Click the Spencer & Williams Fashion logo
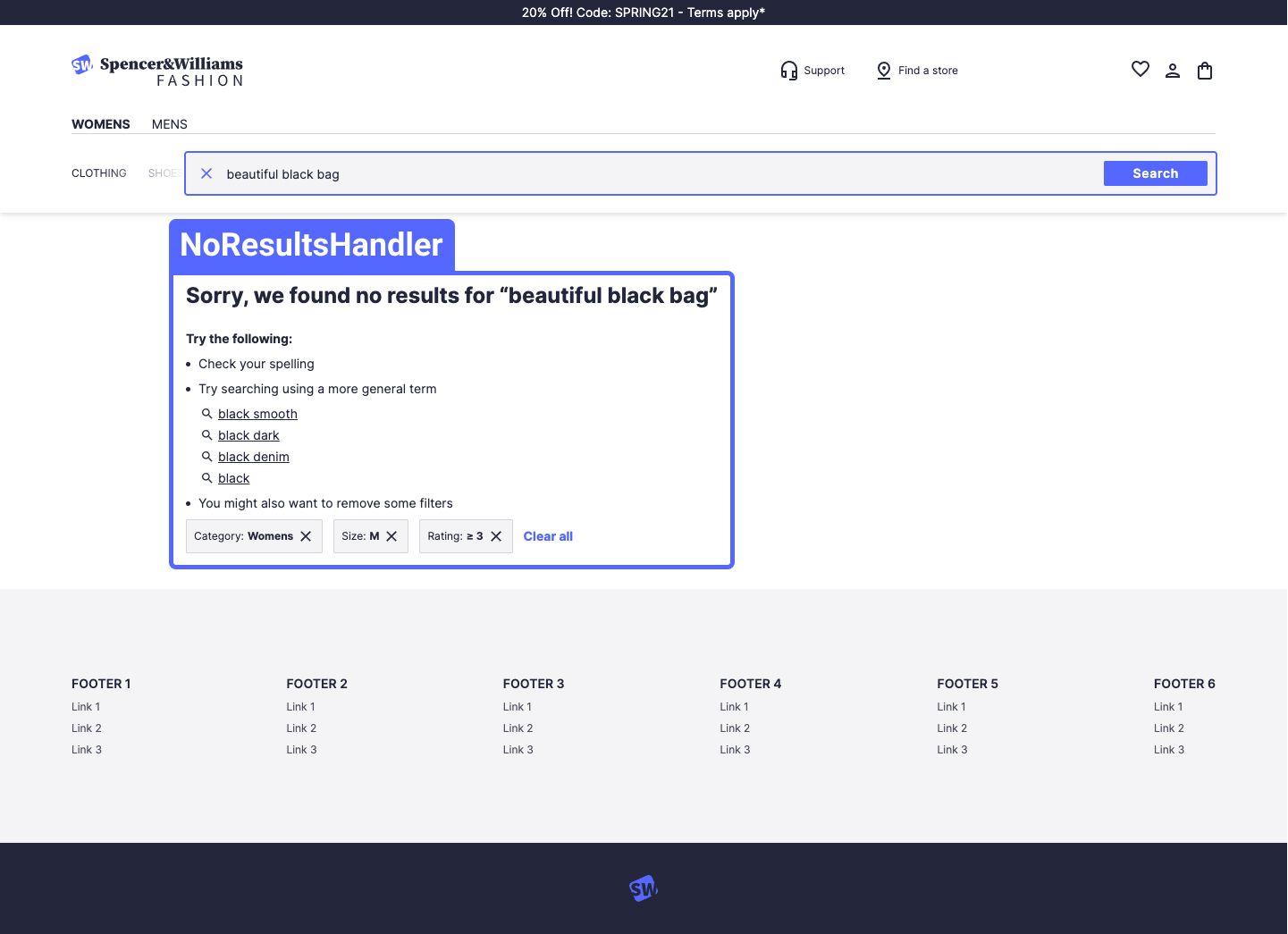Image resolution: width=1288 pixels, height=934 pixels. (157, 71)
